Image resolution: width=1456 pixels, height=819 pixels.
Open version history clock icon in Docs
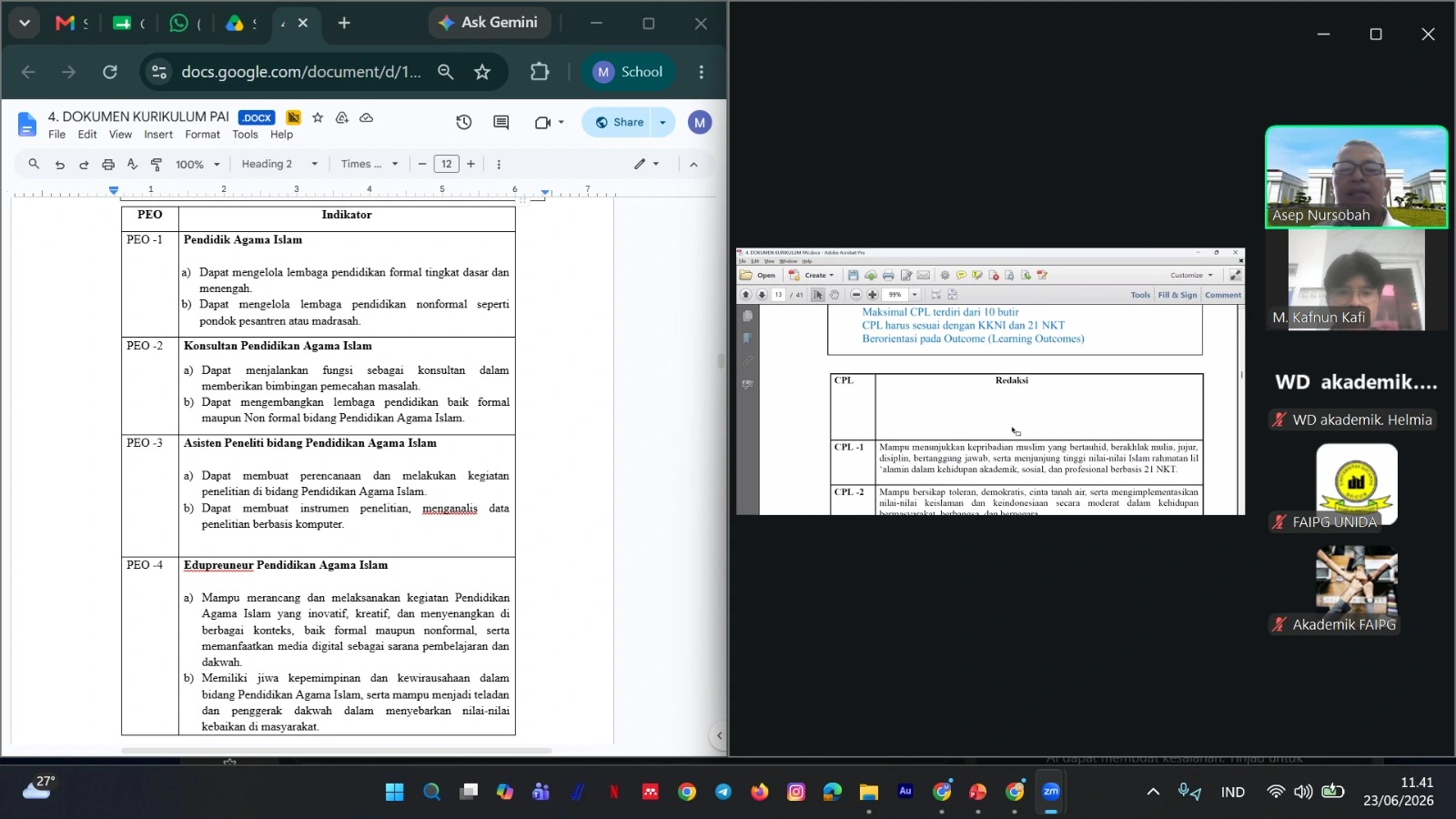pos(463,122)
